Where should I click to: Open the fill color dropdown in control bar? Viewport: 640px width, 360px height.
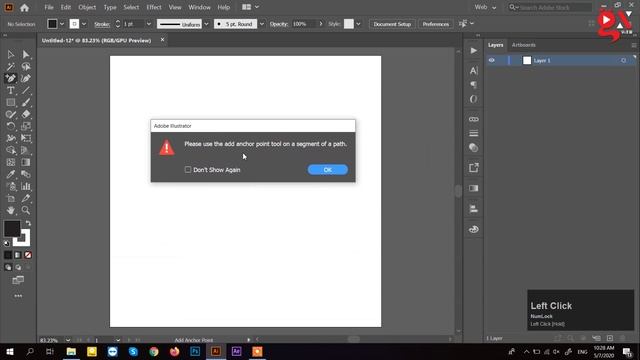62,24
